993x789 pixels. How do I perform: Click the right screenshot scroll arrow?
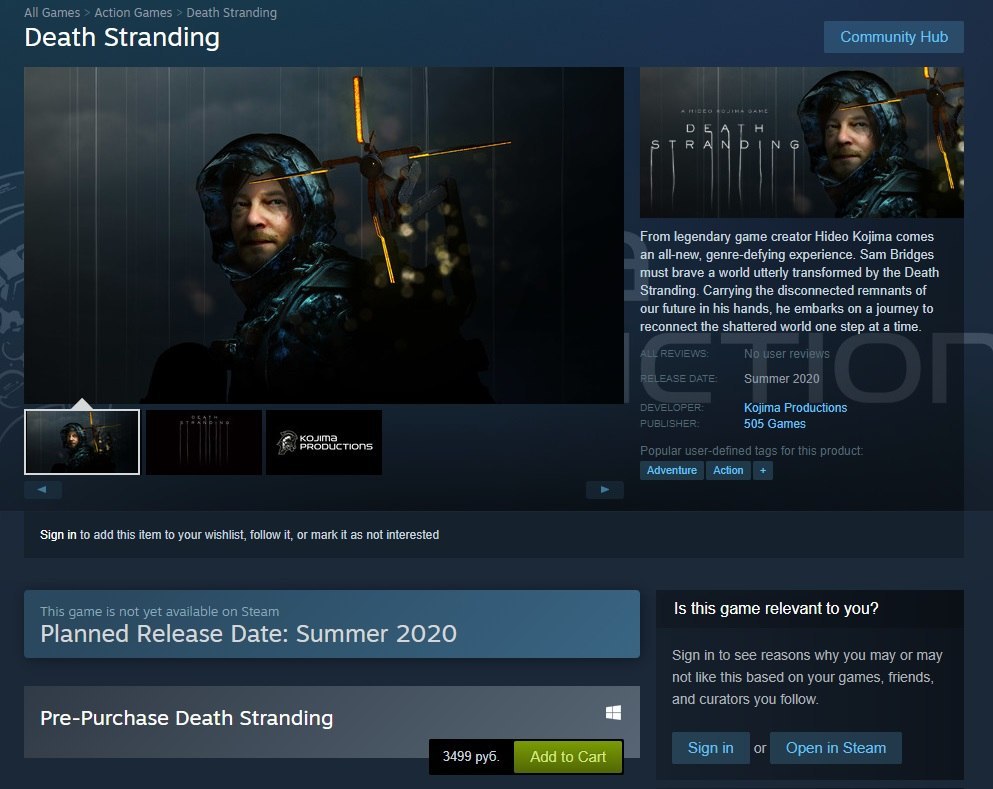click(x=604, y=489)
